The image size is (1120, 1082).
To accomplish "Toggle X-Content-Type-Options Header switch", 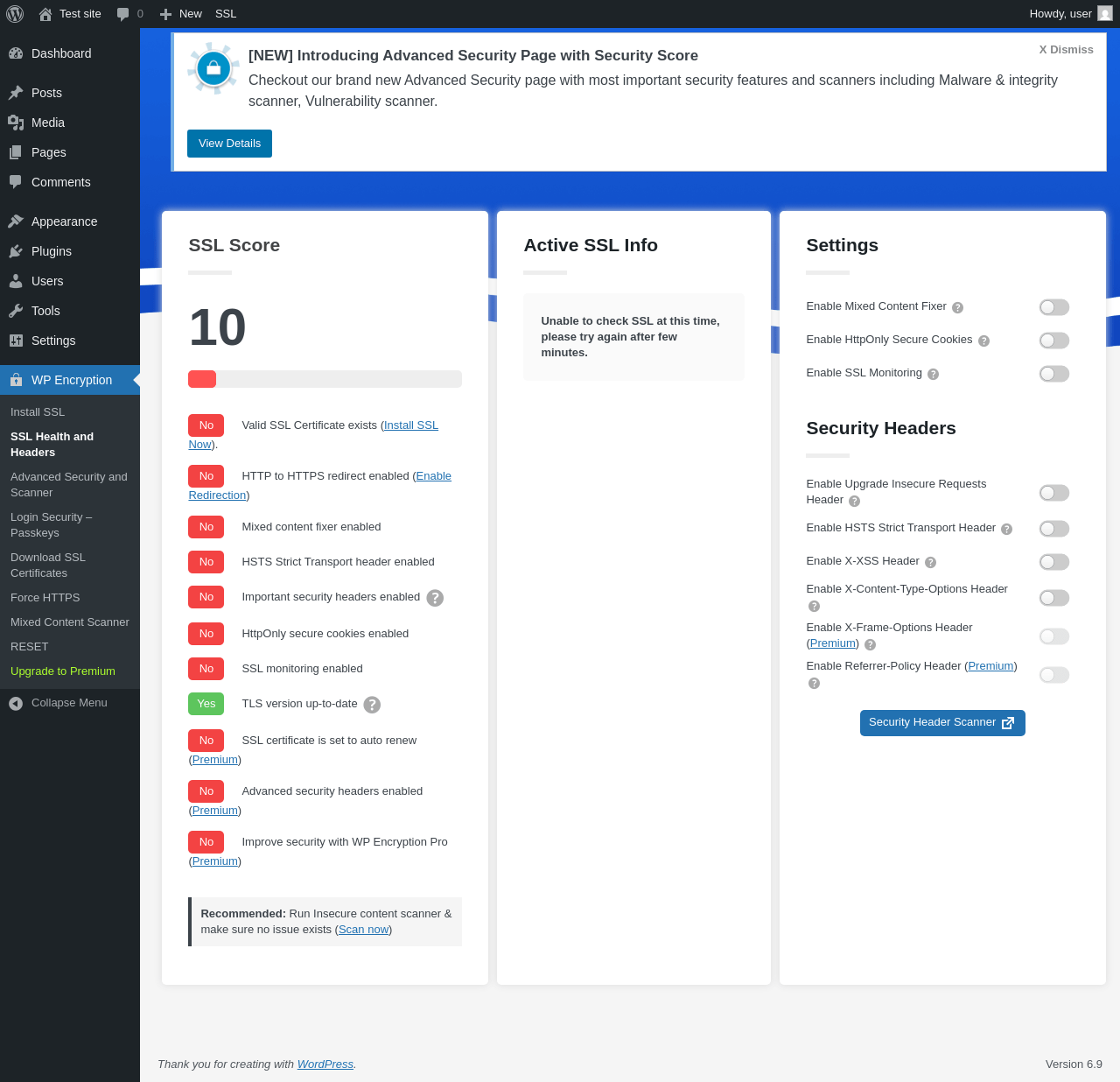I will pos(1054,598).
